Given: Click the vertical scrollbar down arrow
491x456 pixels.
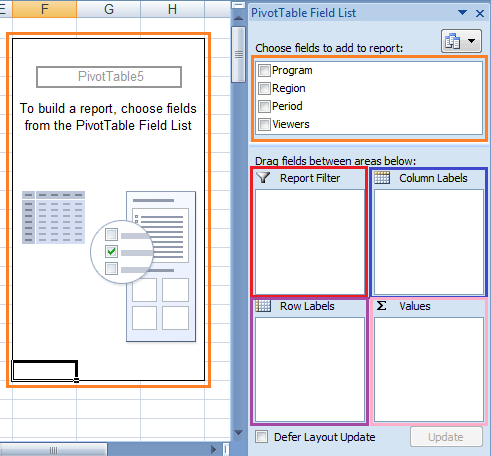Looking at the screenshot, I should (x=238, y=433).
